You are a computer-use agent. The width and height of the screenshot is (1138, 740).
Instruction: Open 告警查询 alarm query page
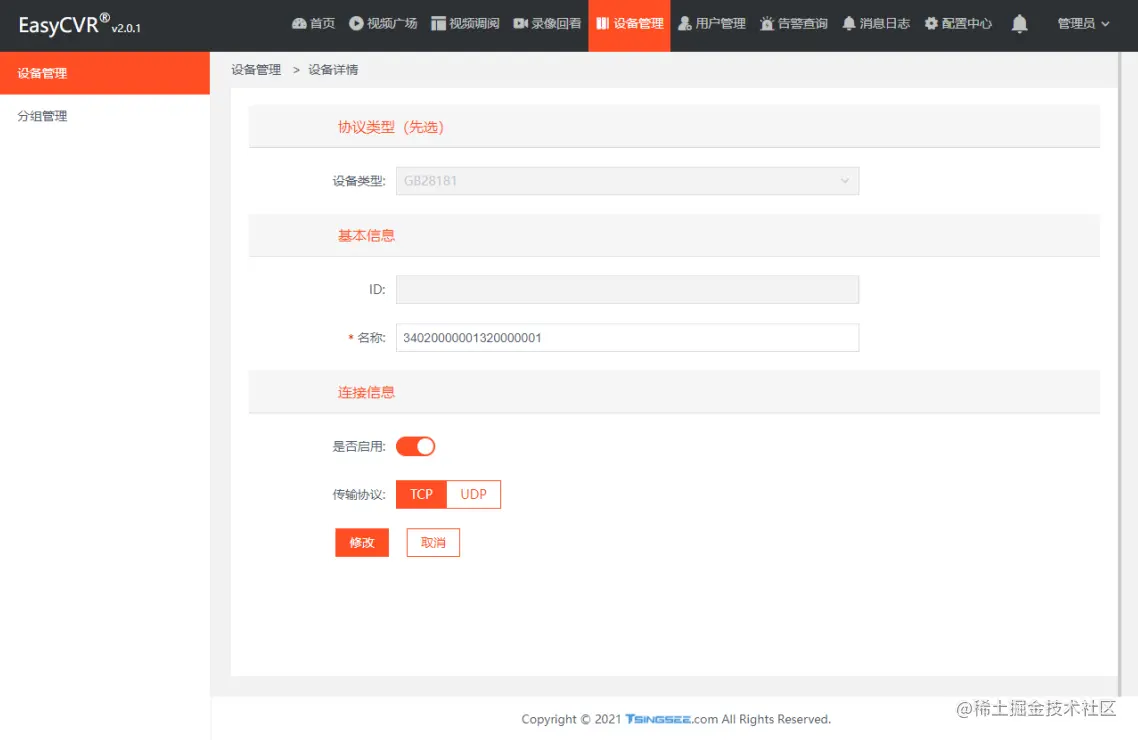click(x=793, y=23)
